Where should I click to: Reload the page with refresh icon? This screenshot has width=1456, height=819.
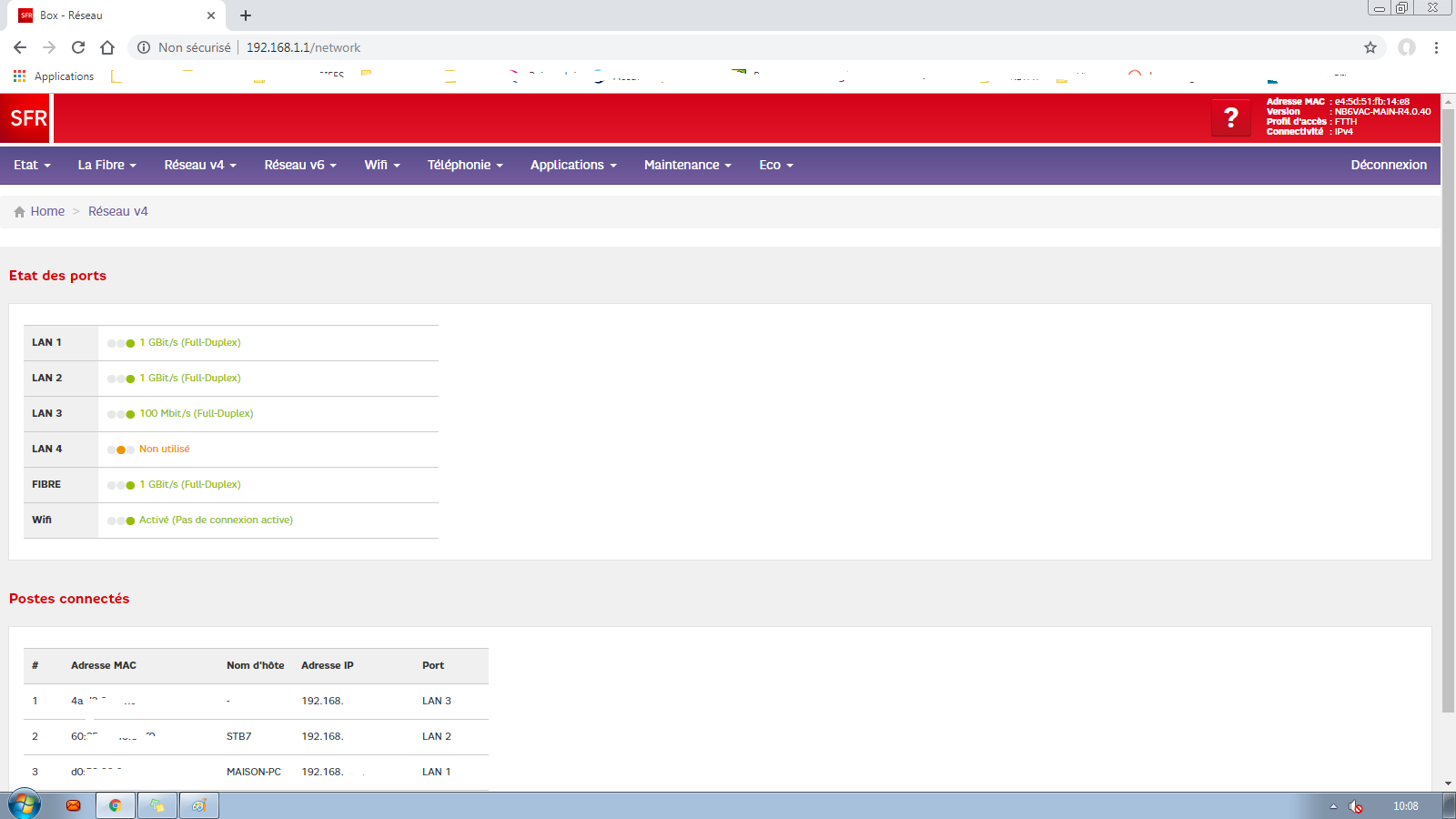tap(78, 47)
